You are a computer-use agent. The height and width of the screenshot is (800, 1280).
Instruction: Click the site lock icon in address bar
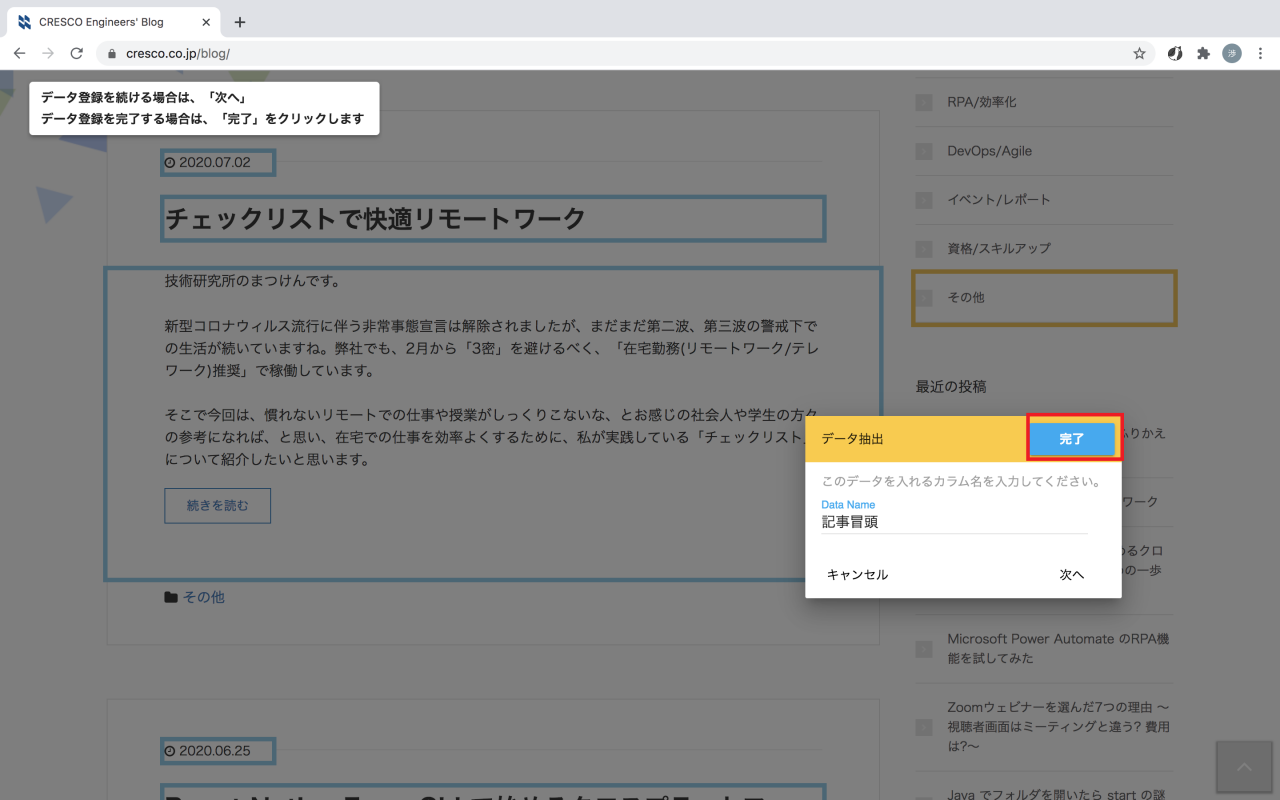coord(112,53)
